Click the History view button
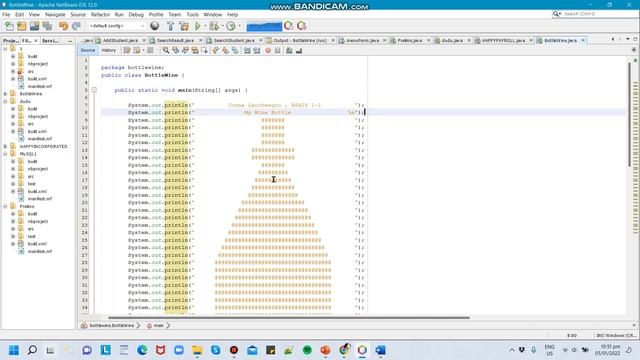The image size is (640, 360). point(109,50)
